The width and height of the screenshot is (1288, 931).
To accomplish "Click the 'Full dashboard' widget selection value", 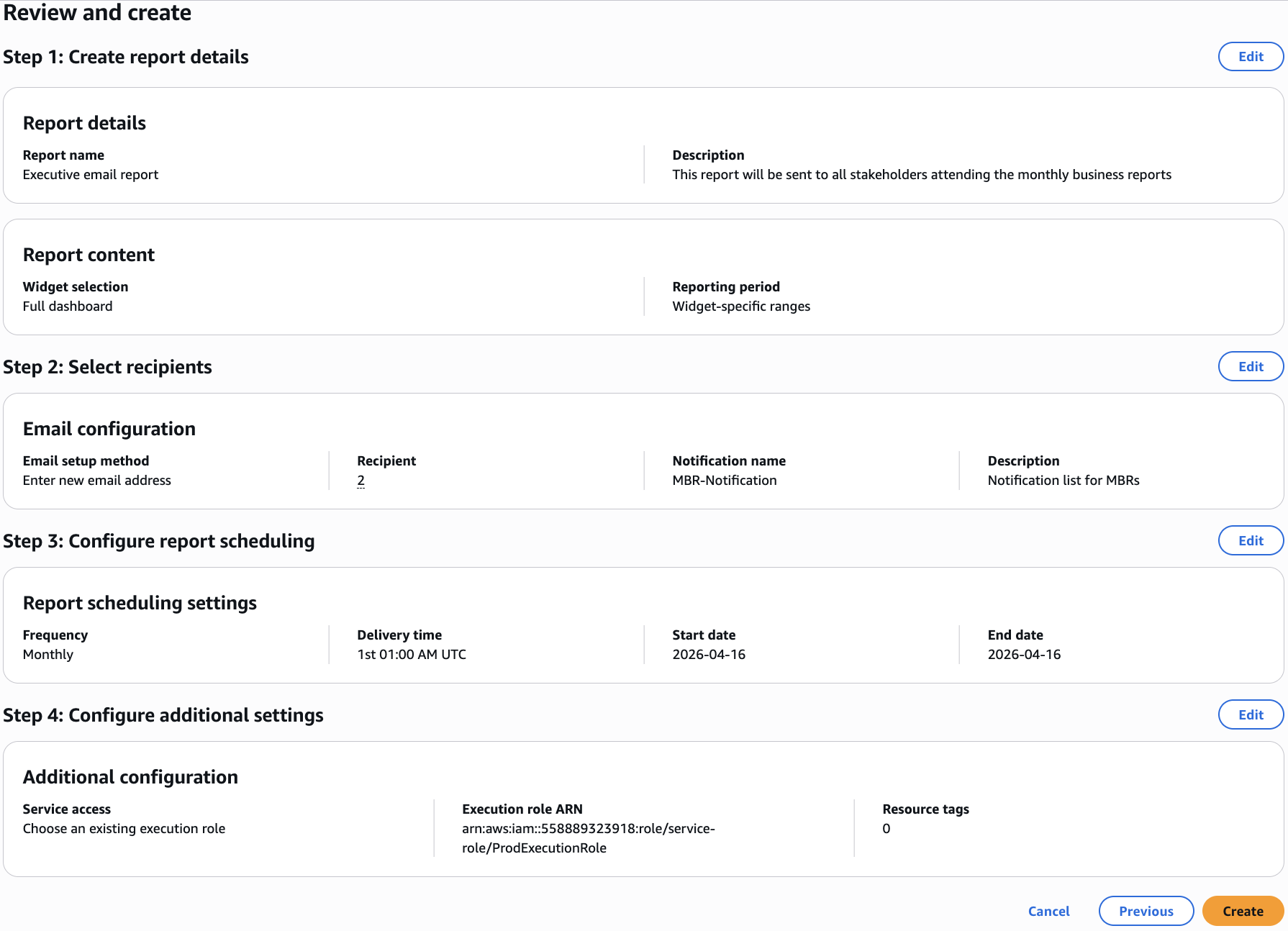I will click(x=68, y=306).
